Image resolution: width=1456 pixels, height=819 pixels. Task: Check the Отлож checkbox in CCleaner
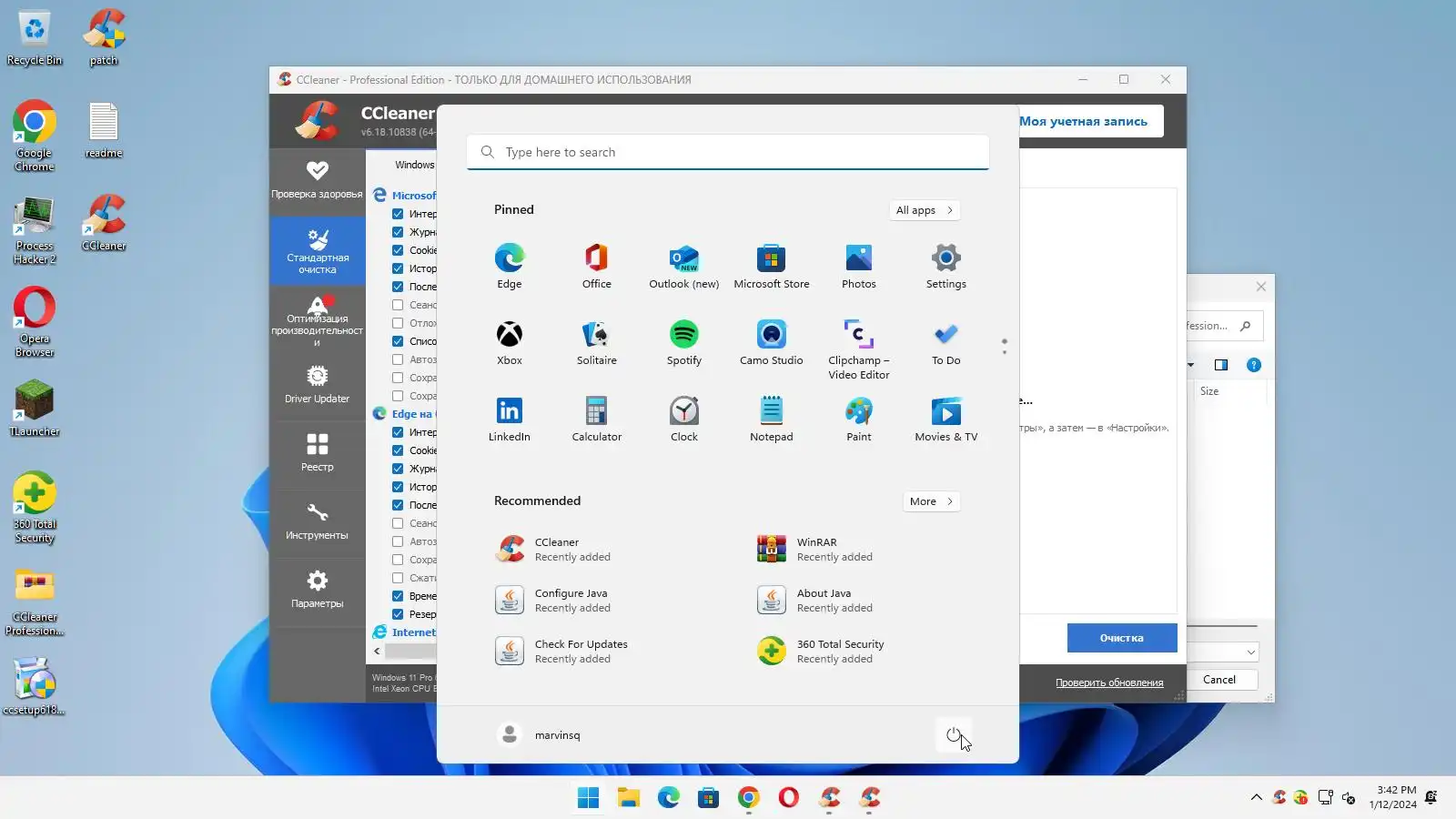pyautogui.click(x=398, y=323)
